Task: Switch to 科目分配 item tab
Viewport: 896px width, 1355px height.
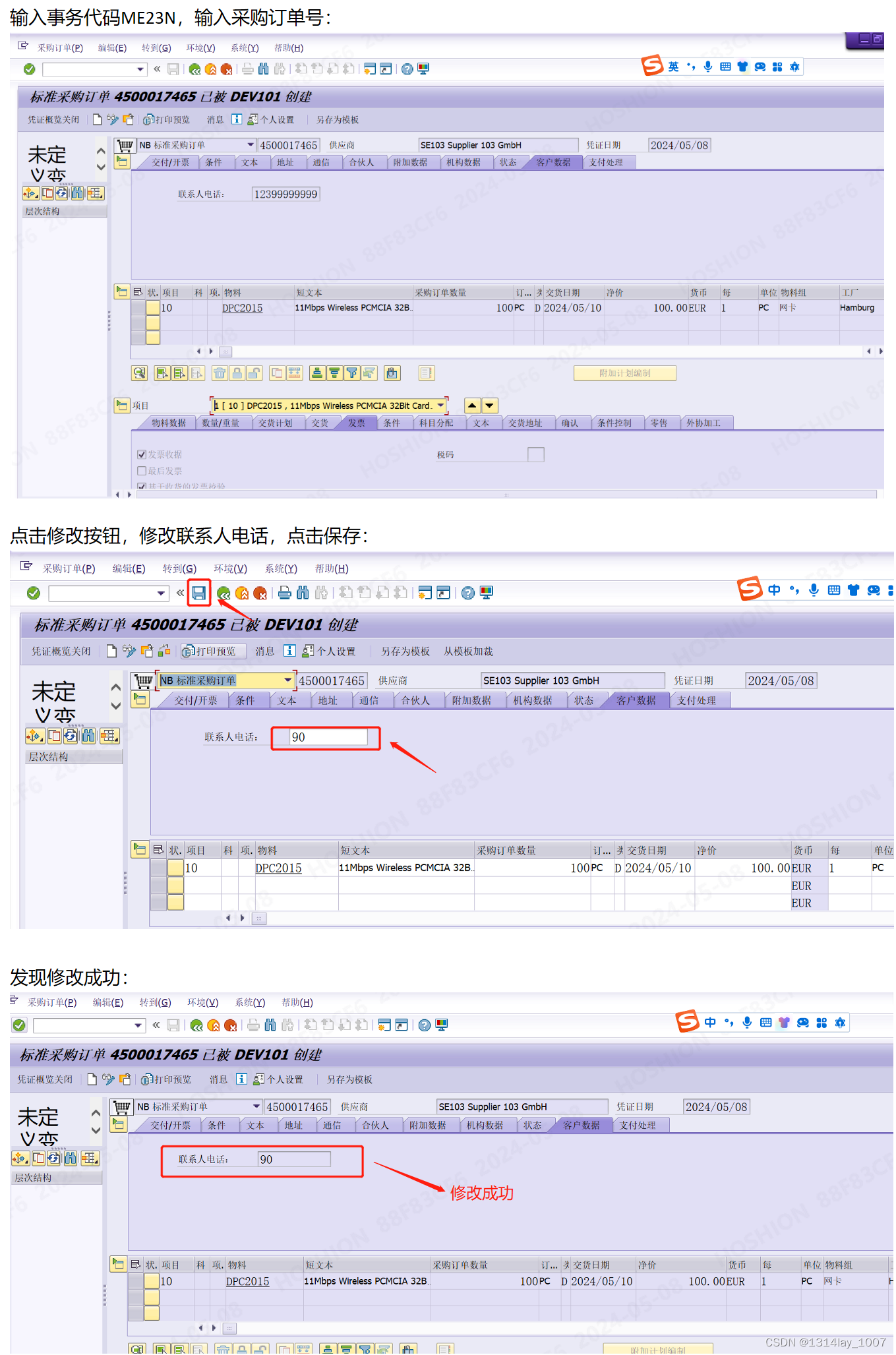Action: (x=436, y=423)
